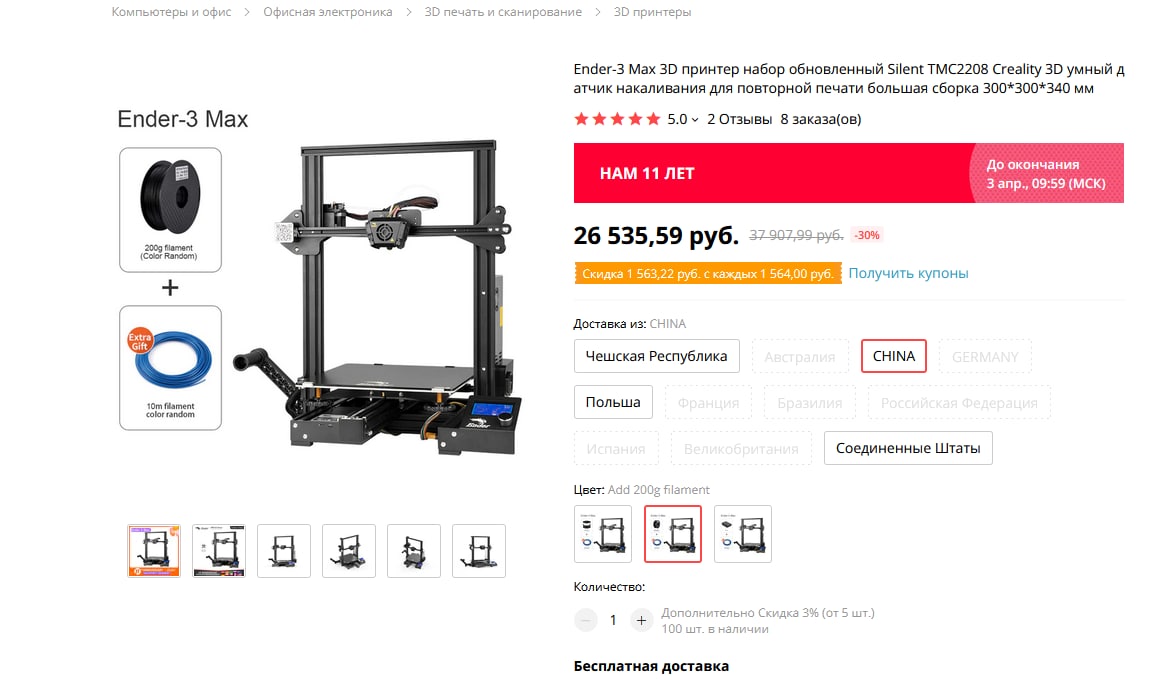
Task: Select the first color variant thumbnail
Action: click(603, 534)
